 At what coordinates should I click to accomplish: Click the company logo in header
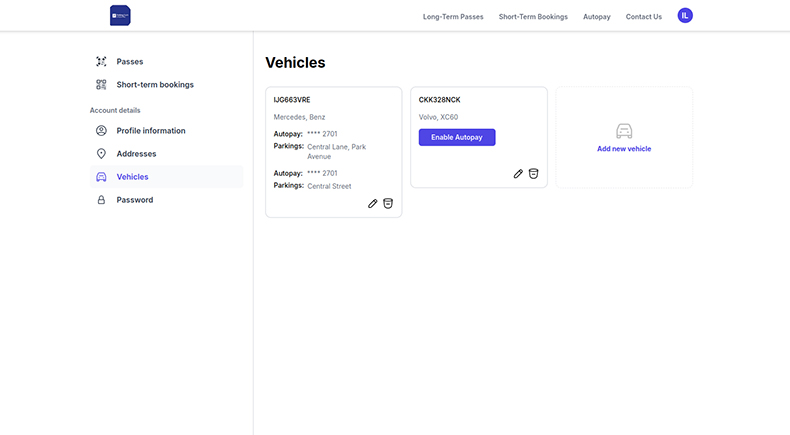[x=121, y=16]
